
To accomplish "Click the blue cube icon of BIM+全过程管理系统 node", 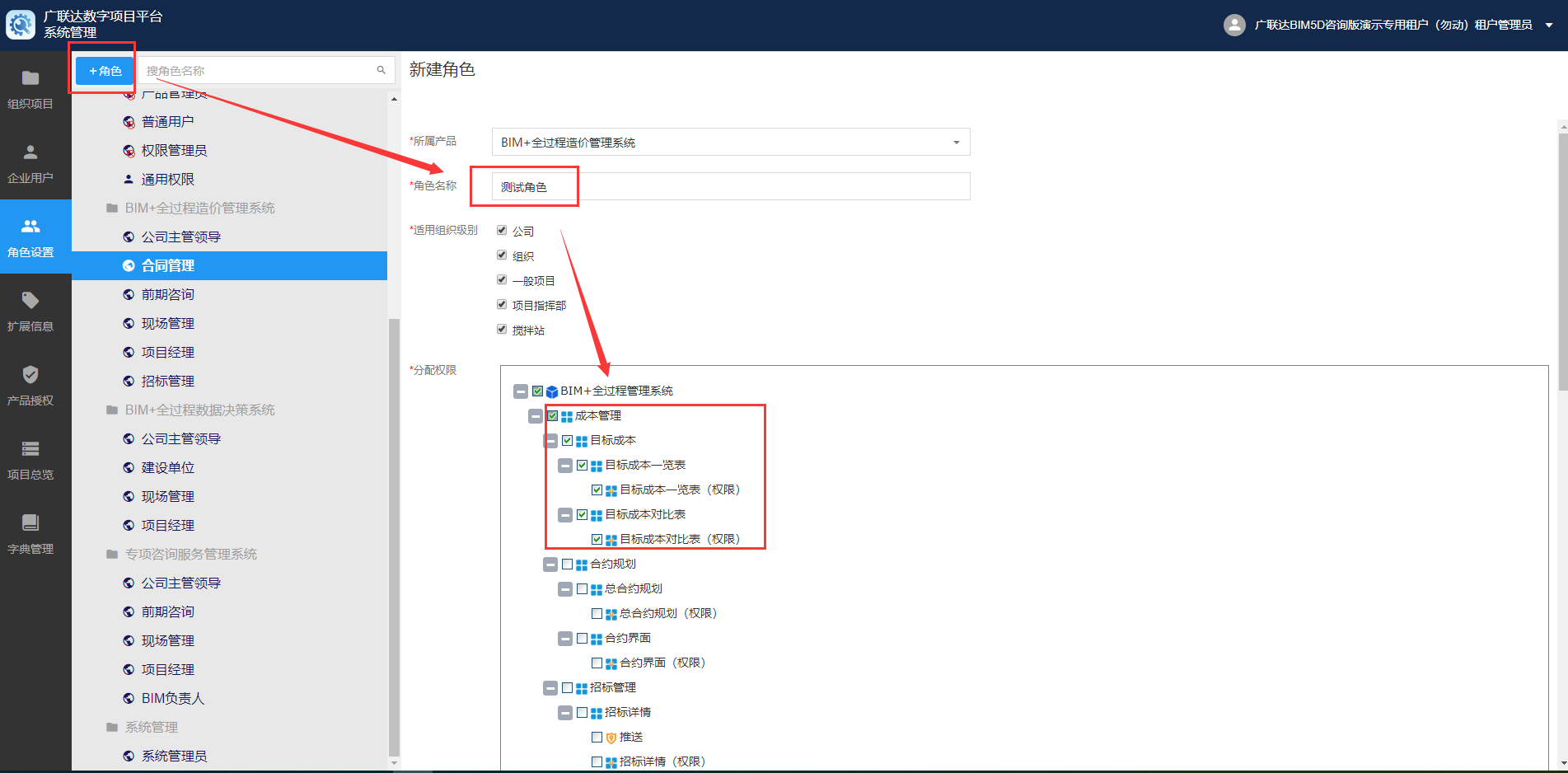I will (x=552, y=391).
